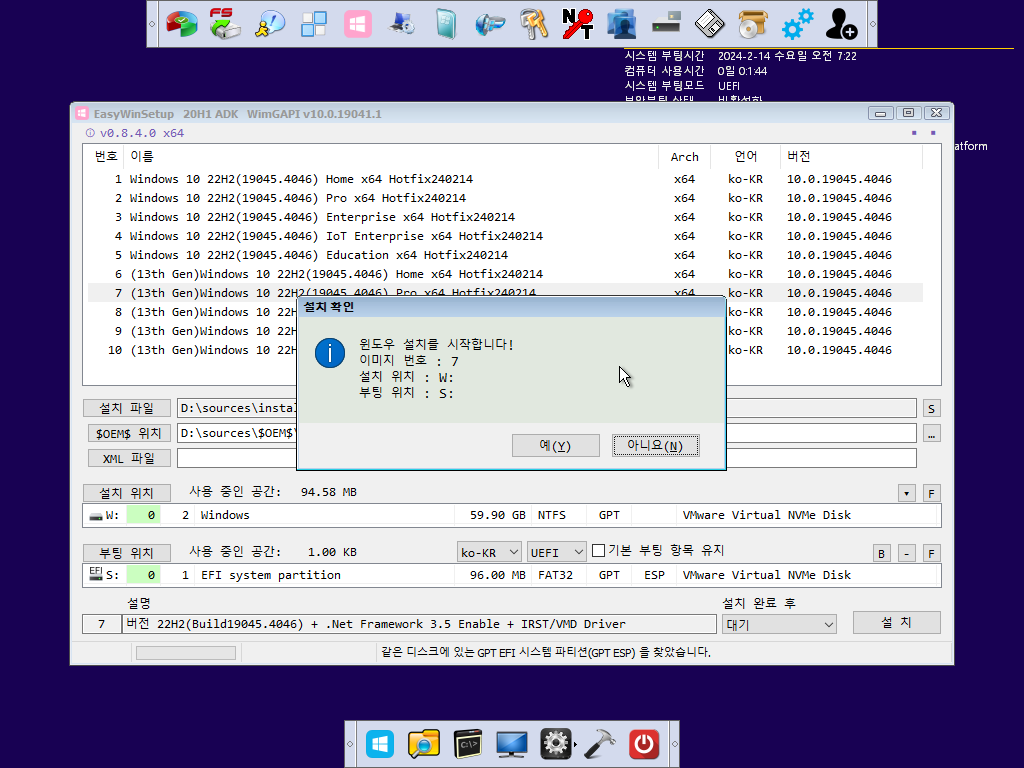Cancel installation with 아니요(N) button
Screen dimensions: 1024x768
(x=656, y=445)
